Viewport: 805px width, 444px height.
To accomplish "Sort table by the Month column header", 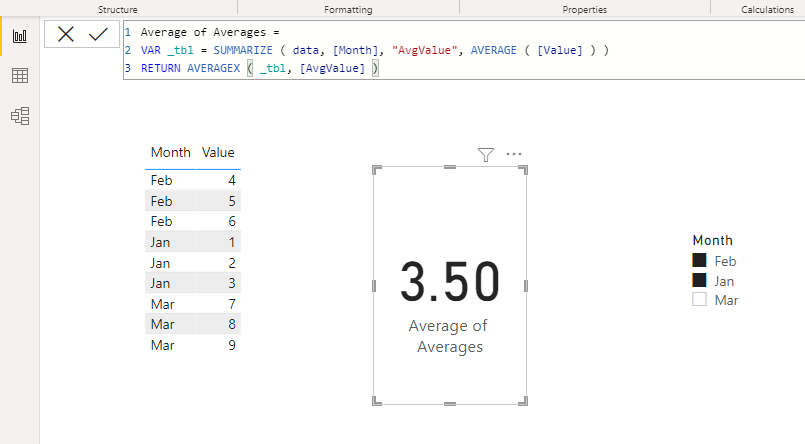I will click(x=170, y=152).
